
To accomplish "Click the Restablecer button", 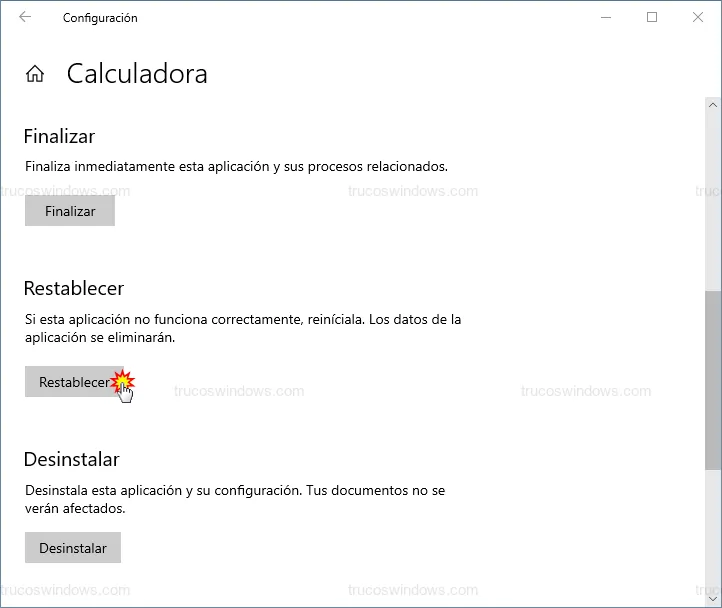I will pyautogui.click(x=74, y=382).
